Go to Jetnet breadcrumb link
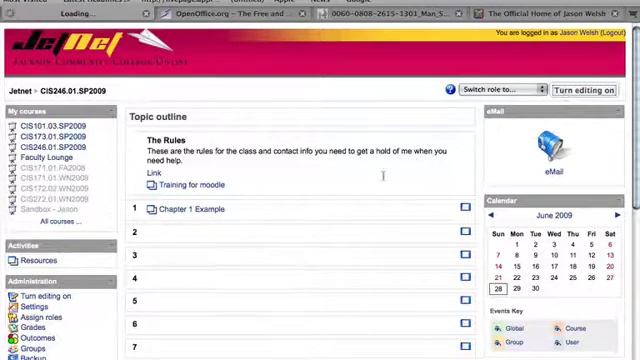This screenshot has height=360, width=640. click(20, 91)
